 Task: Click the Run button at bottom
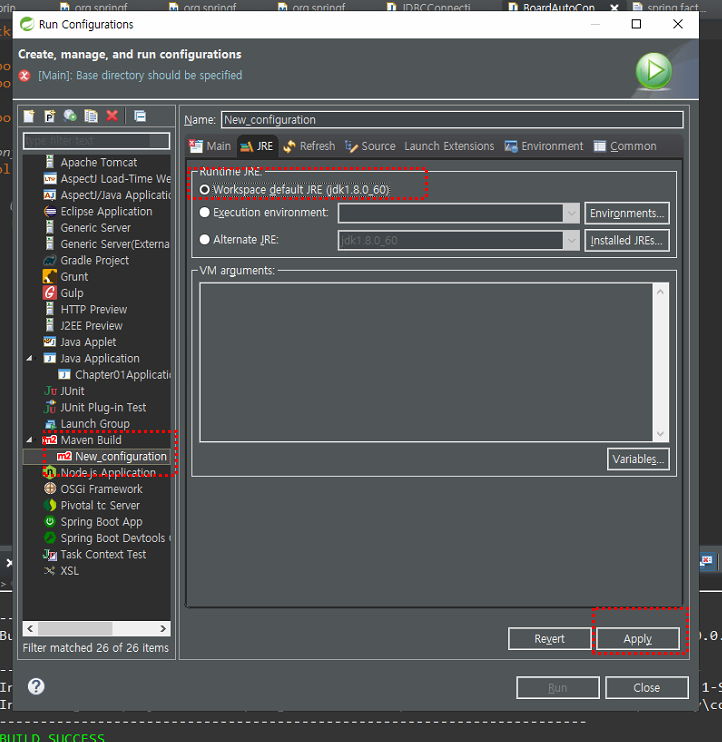coord(558,688)
